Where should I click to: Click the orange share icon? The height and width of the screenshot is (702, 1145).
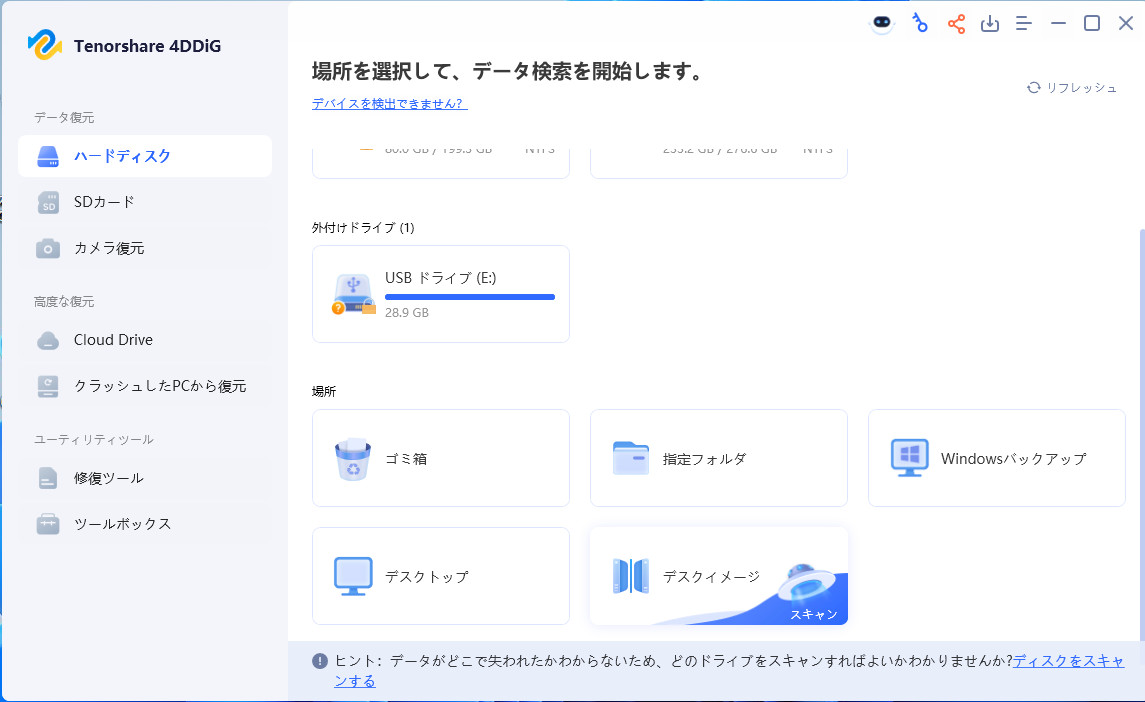pos(956,22)
